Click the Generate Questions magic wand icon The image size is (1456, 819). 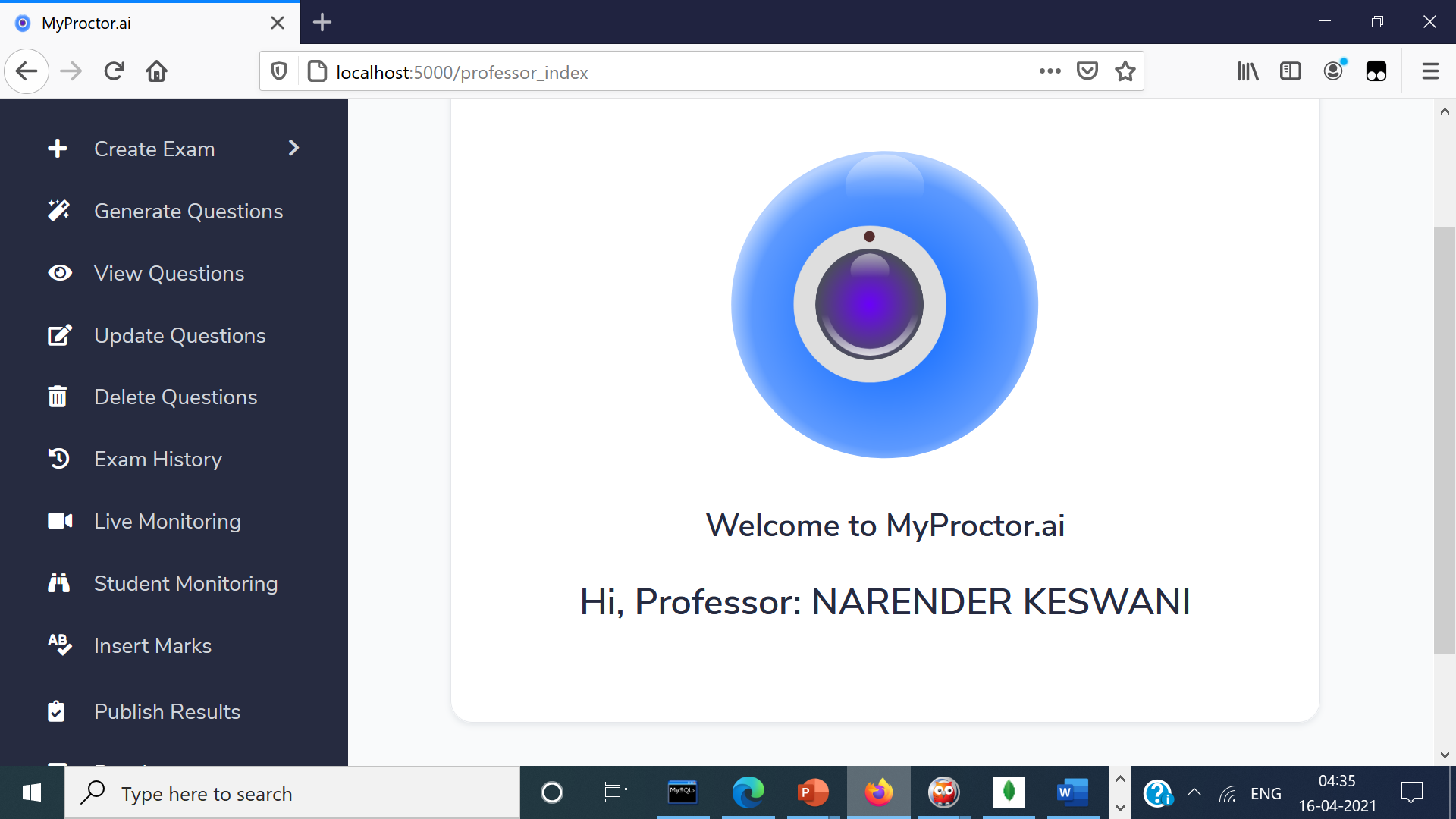59,211
